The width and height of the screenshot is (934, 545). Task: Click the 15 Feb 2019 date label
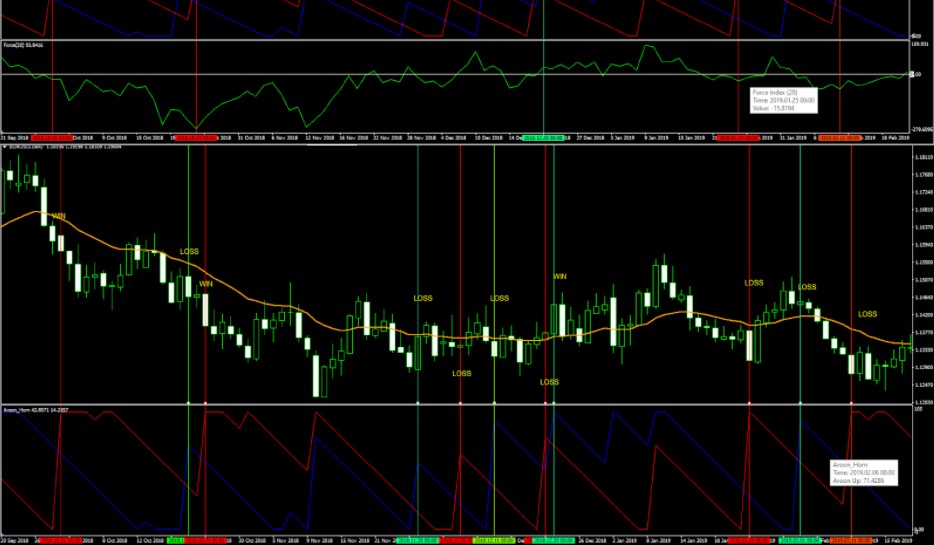(x=897, y=541)
